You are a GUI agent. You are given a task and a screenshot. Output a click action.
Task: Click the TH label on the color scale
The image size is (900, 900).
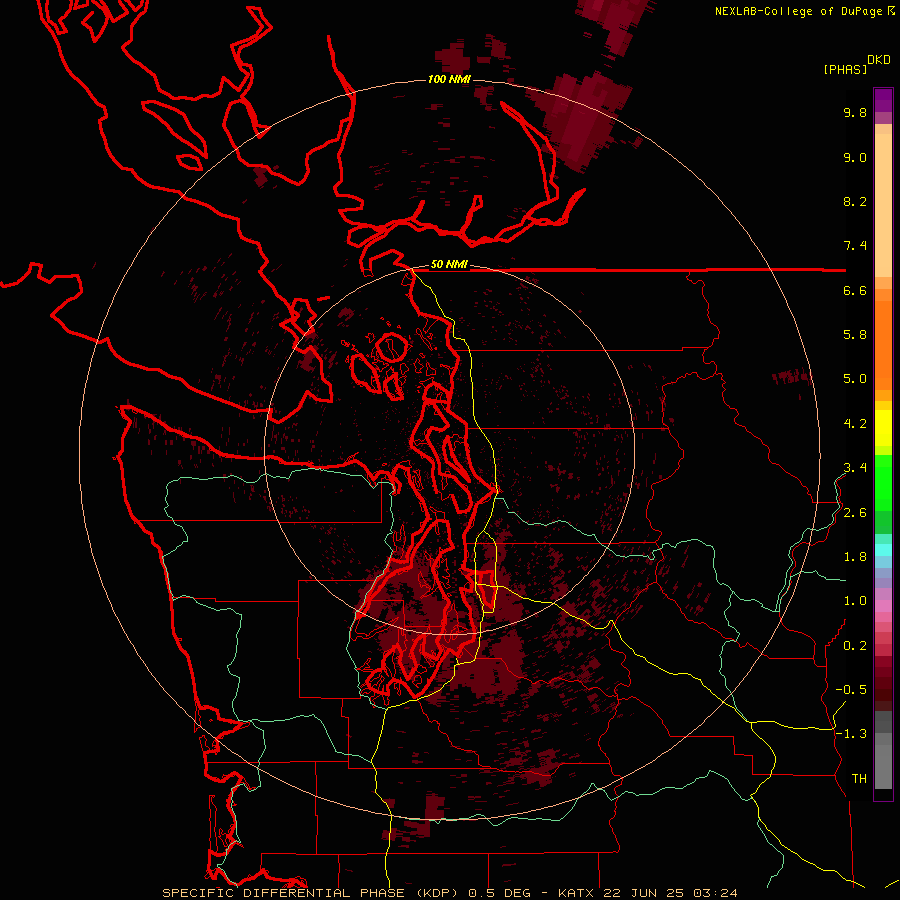pyautogui.click(x=859, y=779)
